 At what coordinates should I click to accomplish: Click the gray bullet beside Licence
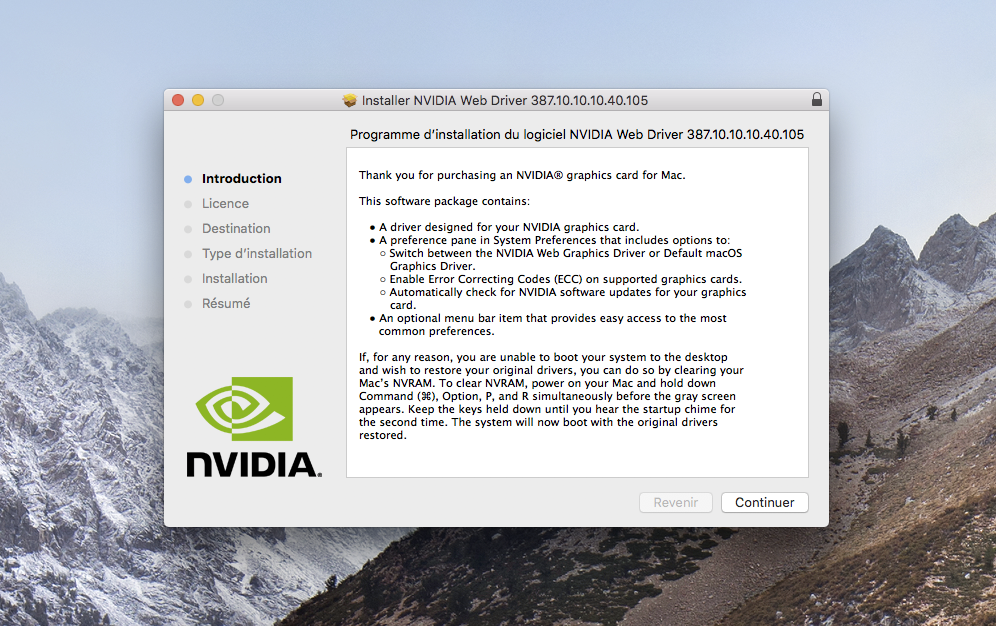click(189, 203)
